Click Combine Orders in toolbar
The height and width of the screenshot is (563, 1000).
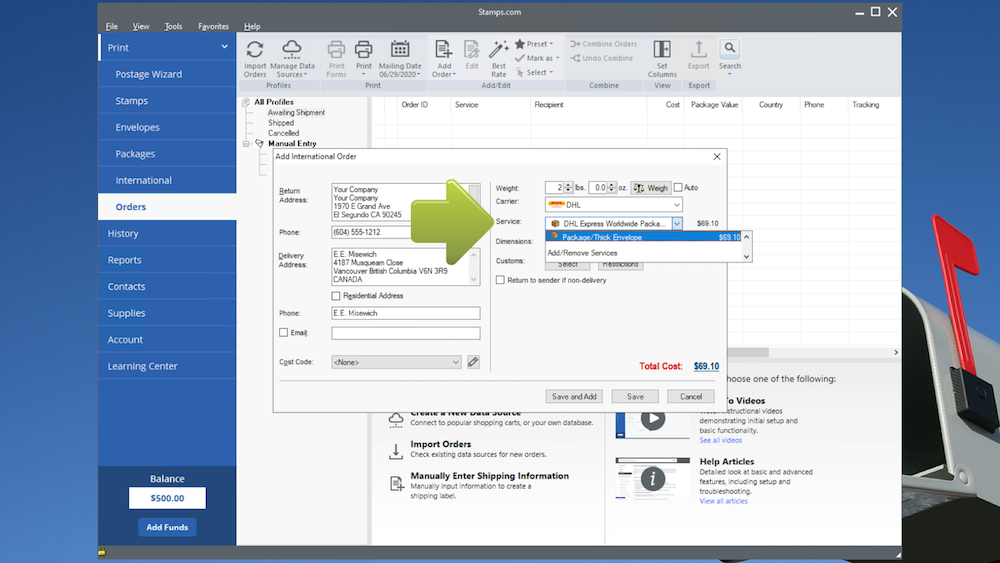click(x=603, y=44)
